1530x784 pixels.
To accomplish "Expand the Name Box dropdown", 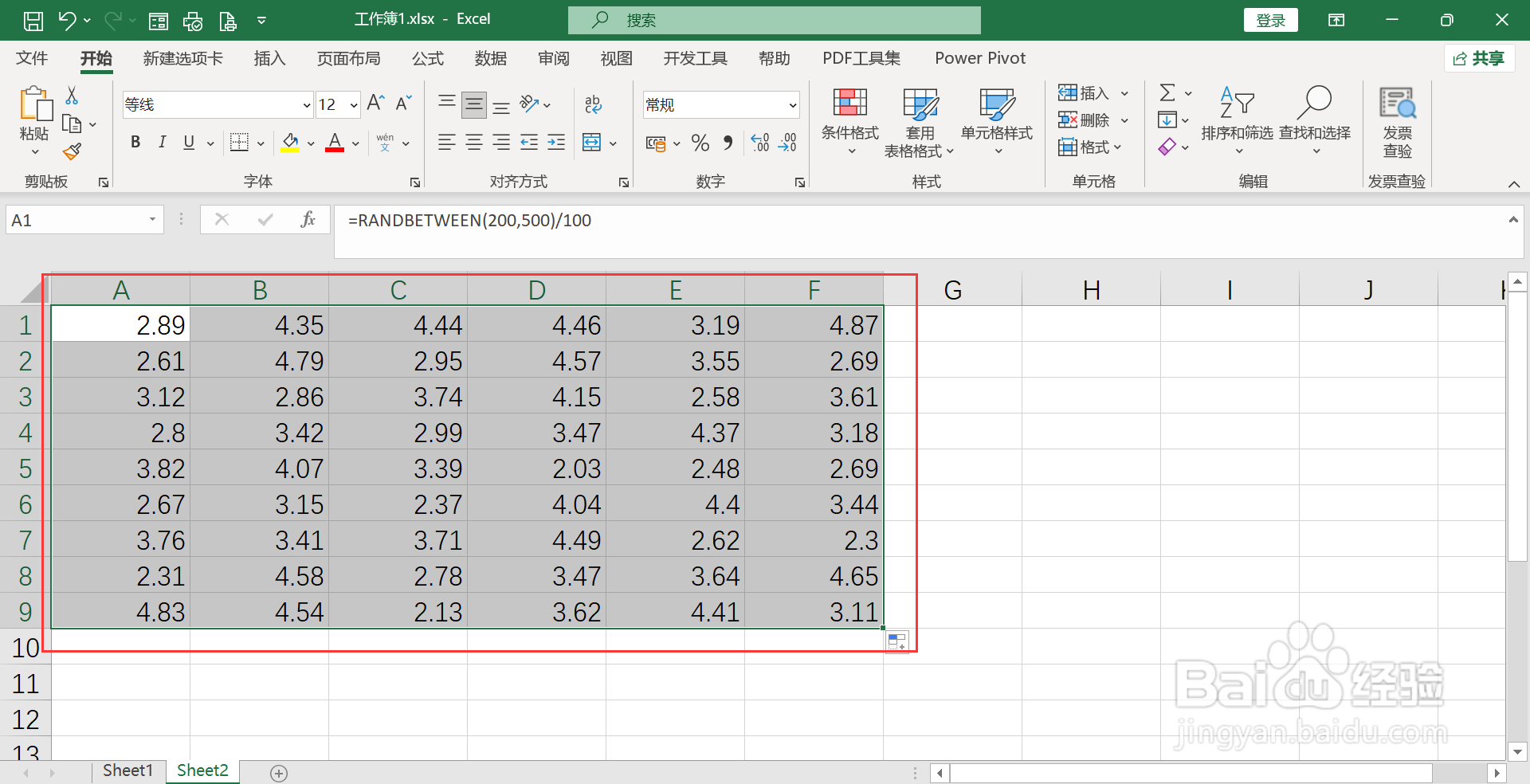I will click(x=152, y=220).
